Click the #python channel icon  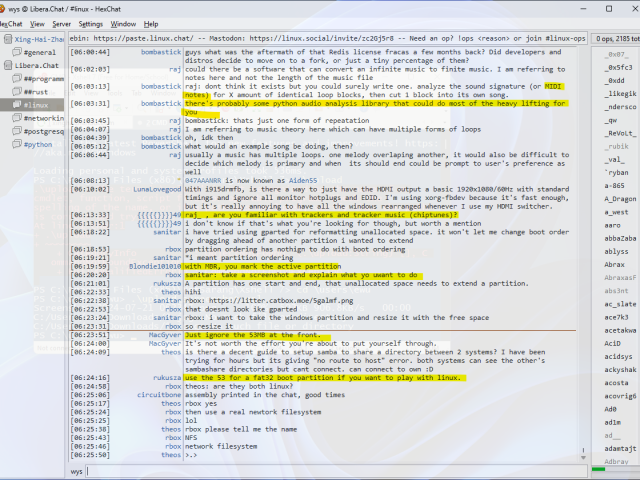click(x=17, y=144)
